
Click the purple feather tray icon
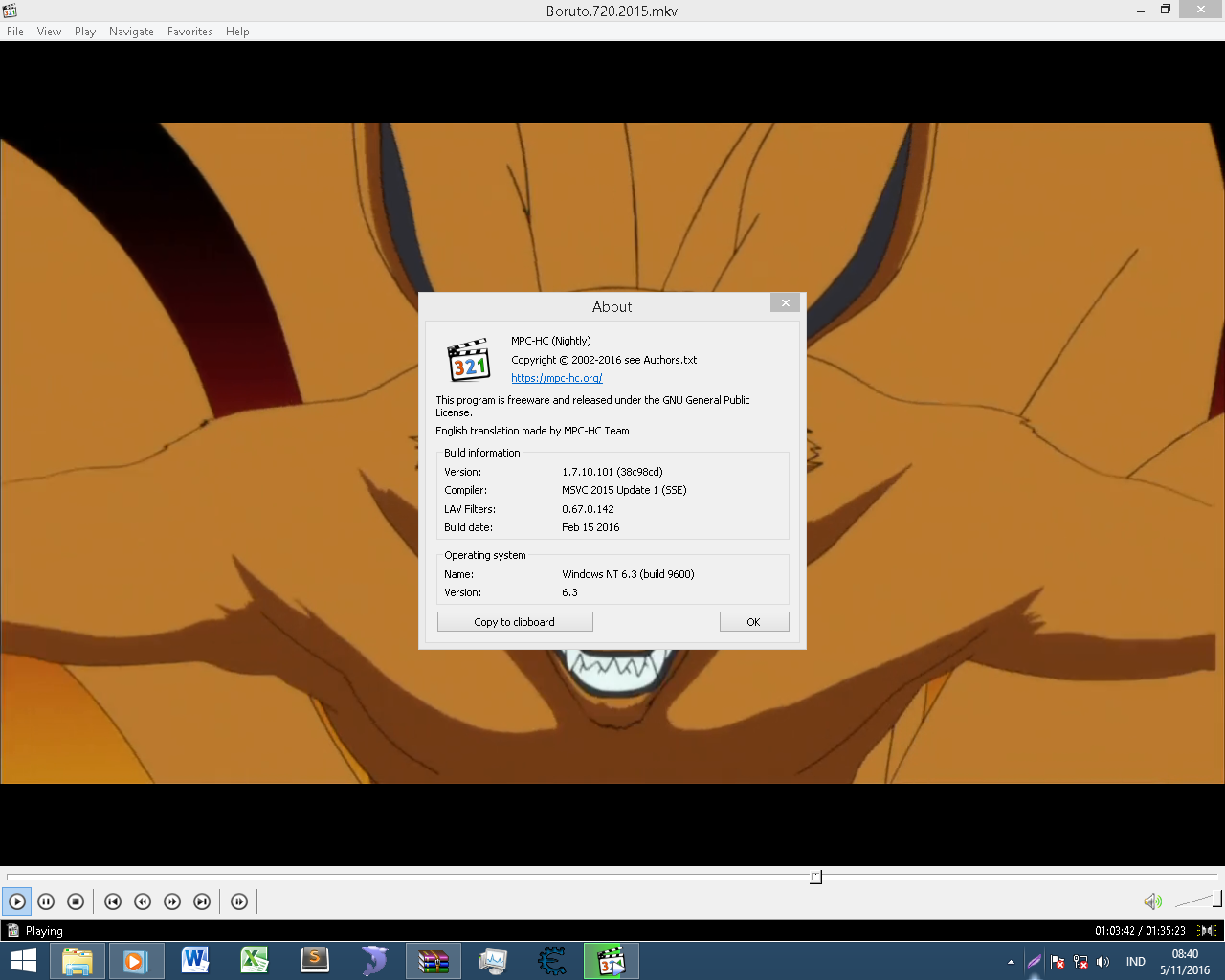click(1034, 962)
